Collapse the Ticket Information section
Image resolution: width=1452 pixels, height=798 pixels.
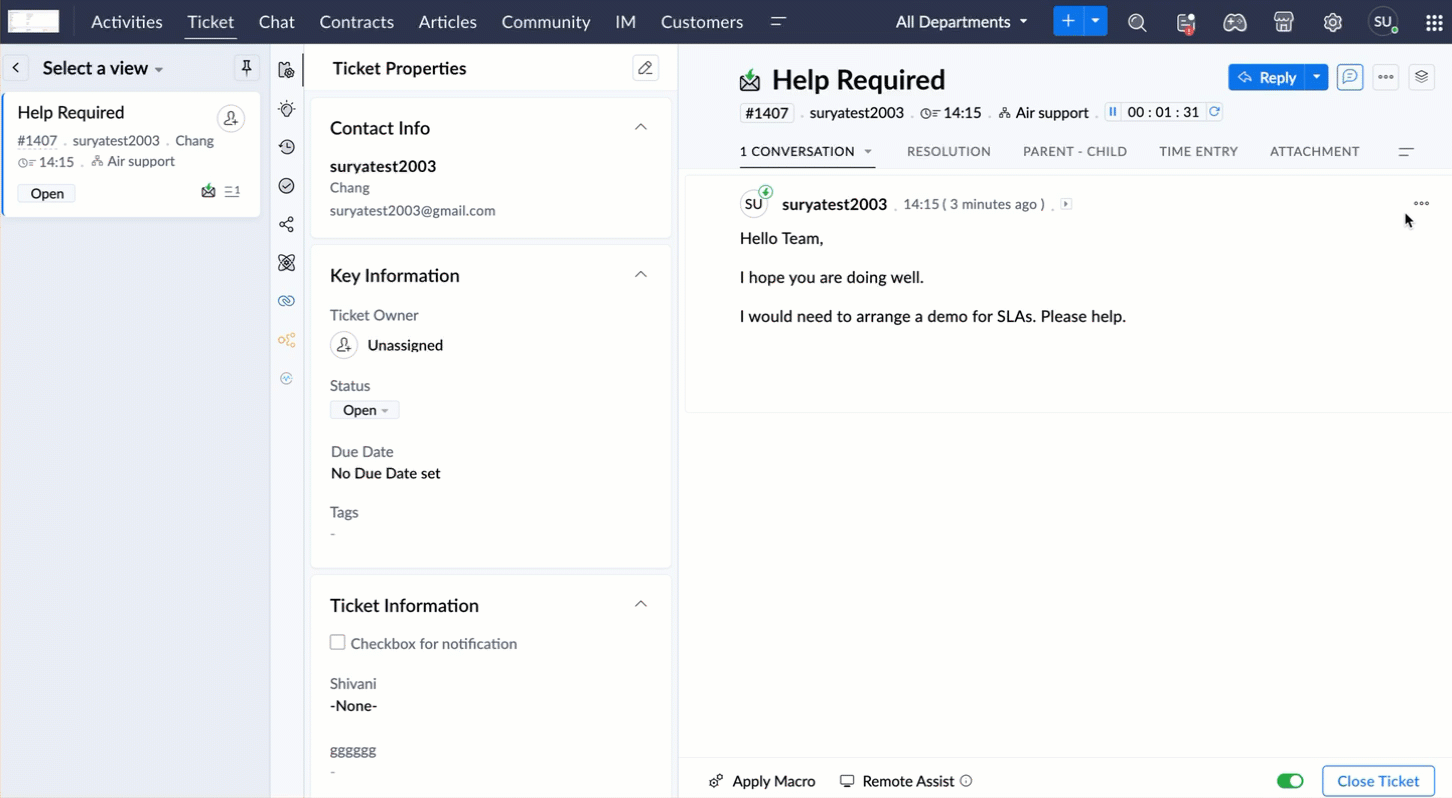pyautogui.click(x=641, y=605)
